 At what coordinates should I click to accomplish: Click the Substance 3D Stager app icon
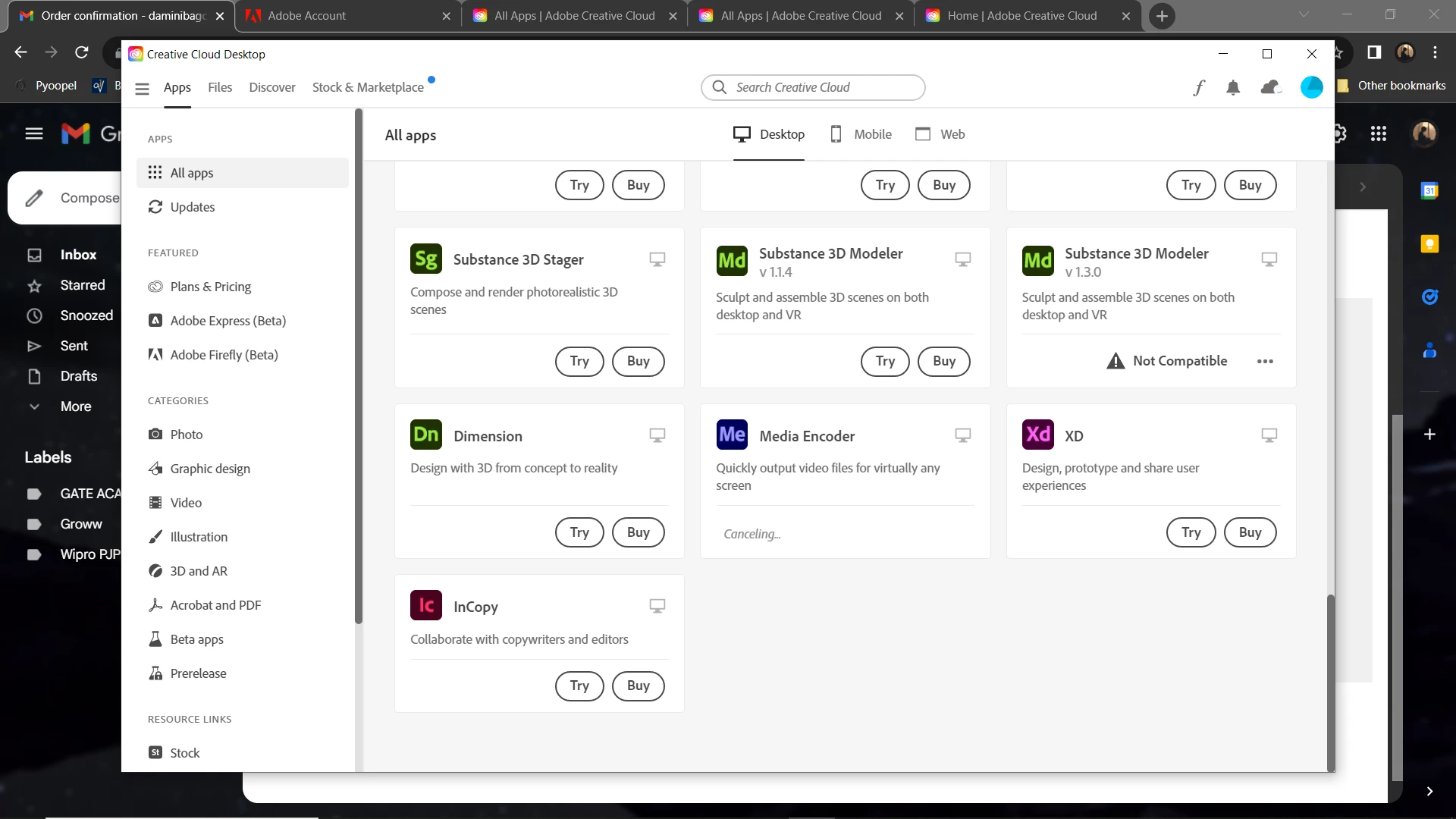click(x=426, y=259)
